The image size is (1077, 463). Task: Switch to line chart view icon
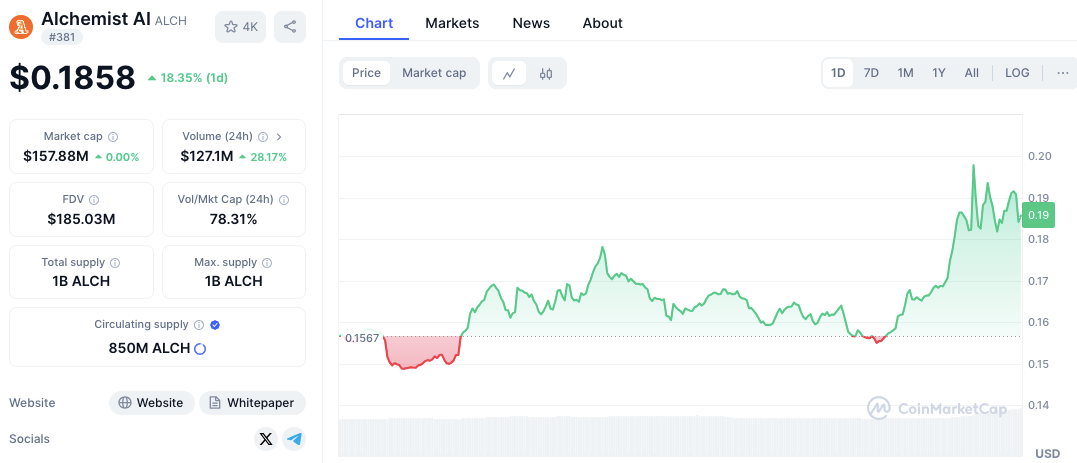pos(509,74)
